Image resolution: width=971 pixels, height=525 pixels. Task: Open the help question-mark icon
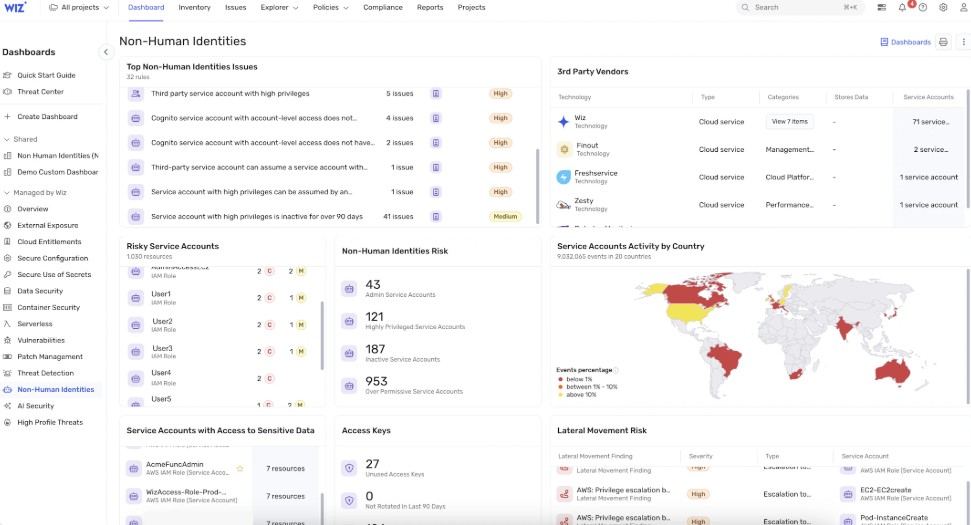(x=923, y=7)
